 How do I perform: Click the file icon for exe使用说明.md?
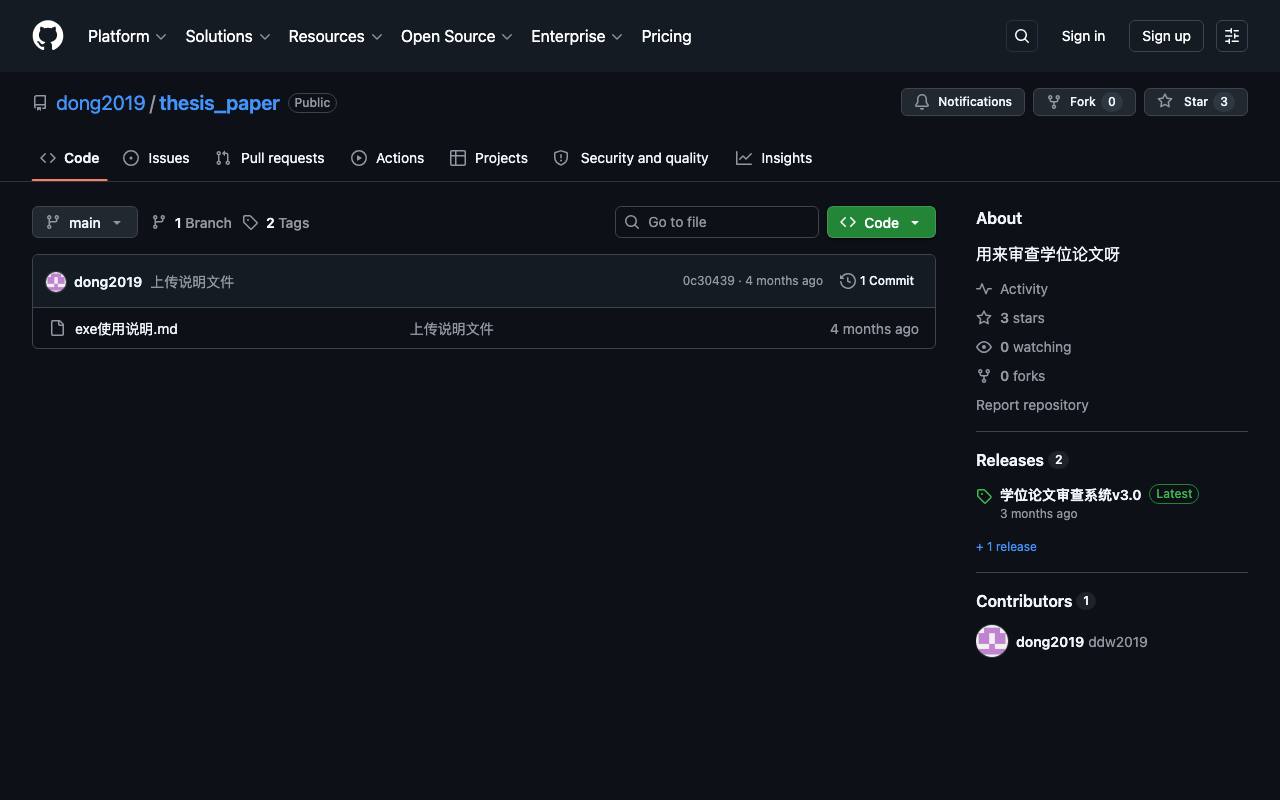point(57,329)
